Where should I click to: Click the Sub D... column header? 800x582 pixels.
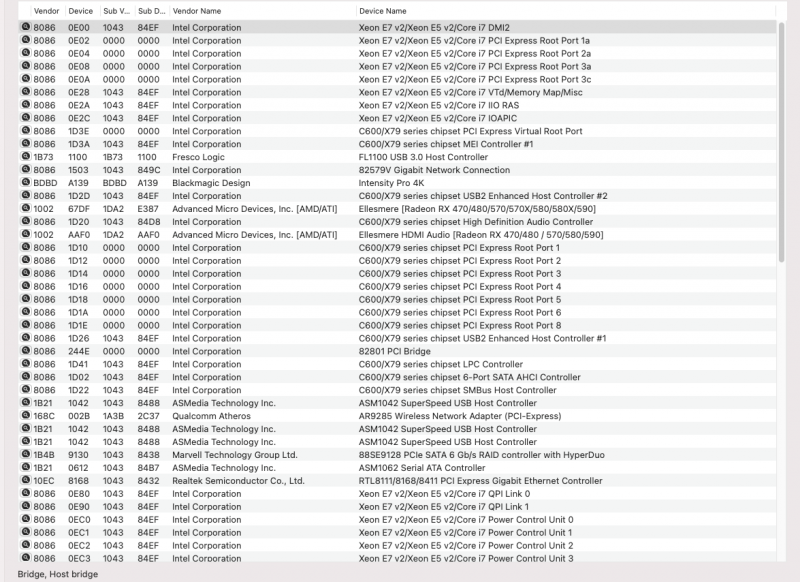pyautogui.click(x=152, y=11)
